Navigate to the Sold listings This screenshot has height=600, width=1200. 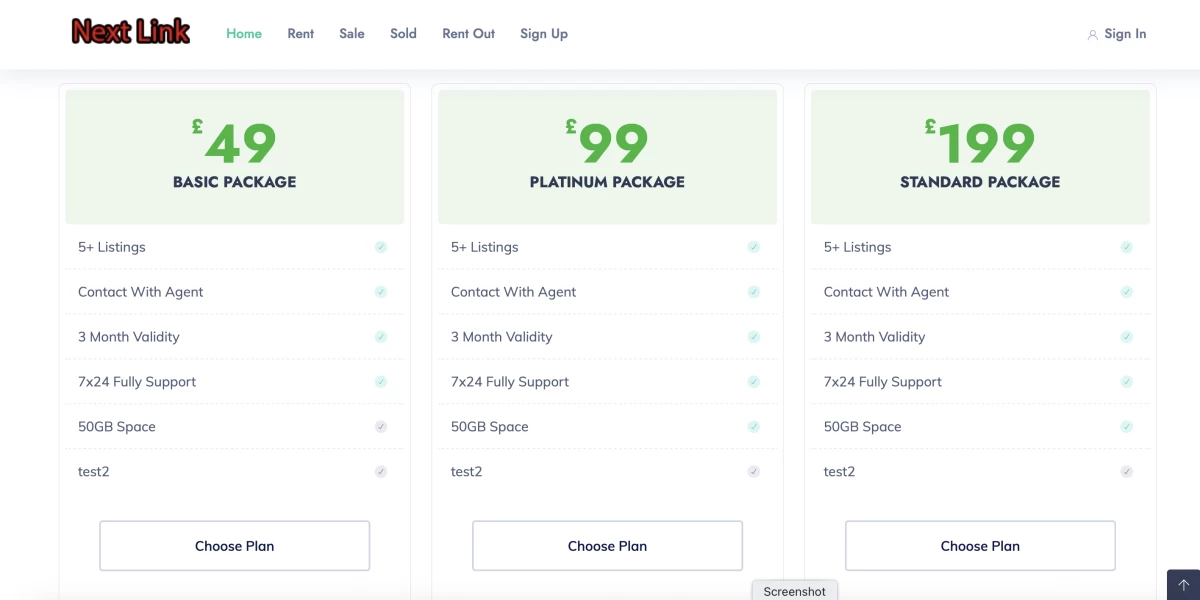403,34
